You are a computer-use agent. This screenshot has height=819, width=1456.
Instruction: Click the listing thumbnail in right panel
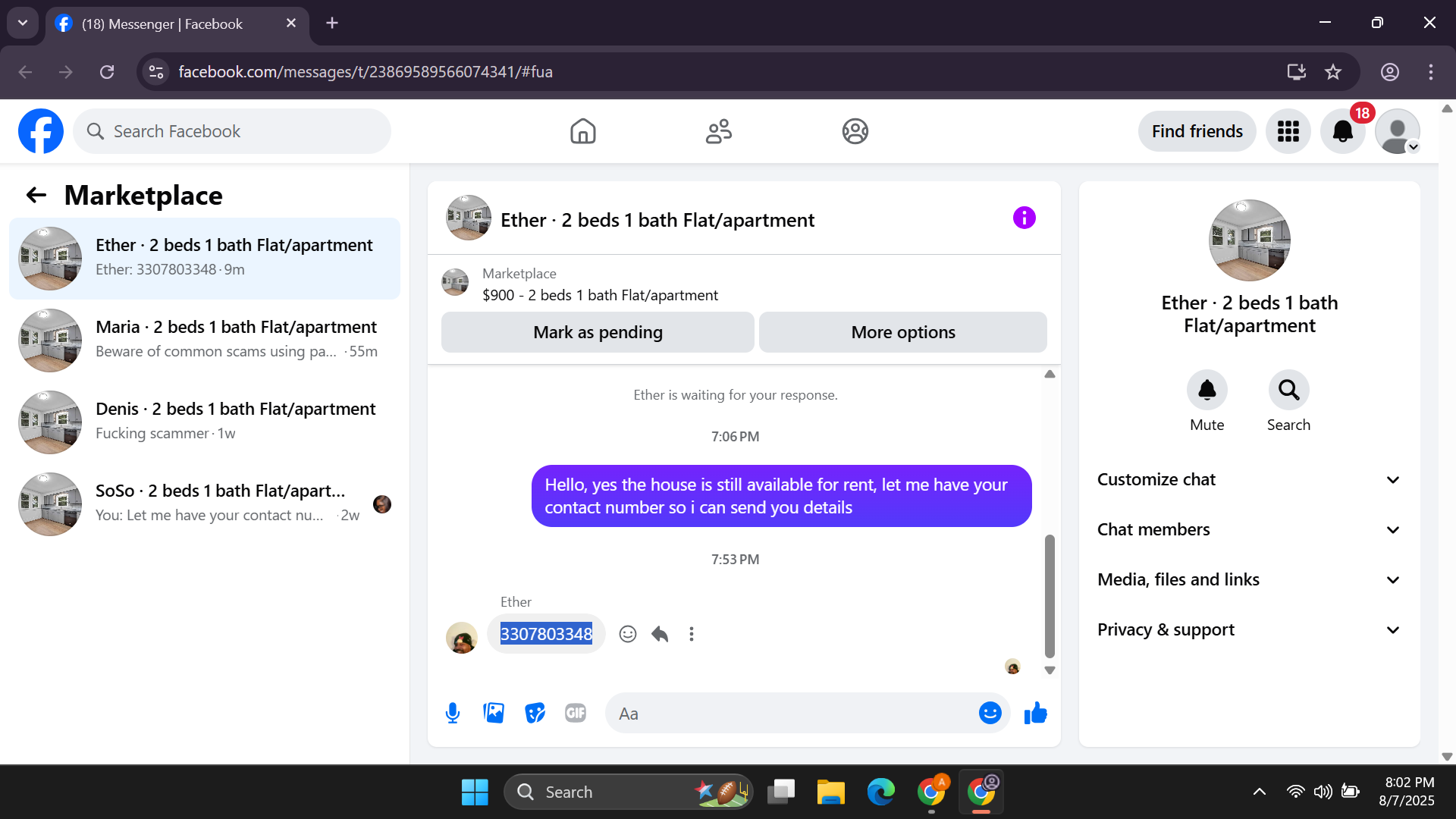coord(1249,240)
